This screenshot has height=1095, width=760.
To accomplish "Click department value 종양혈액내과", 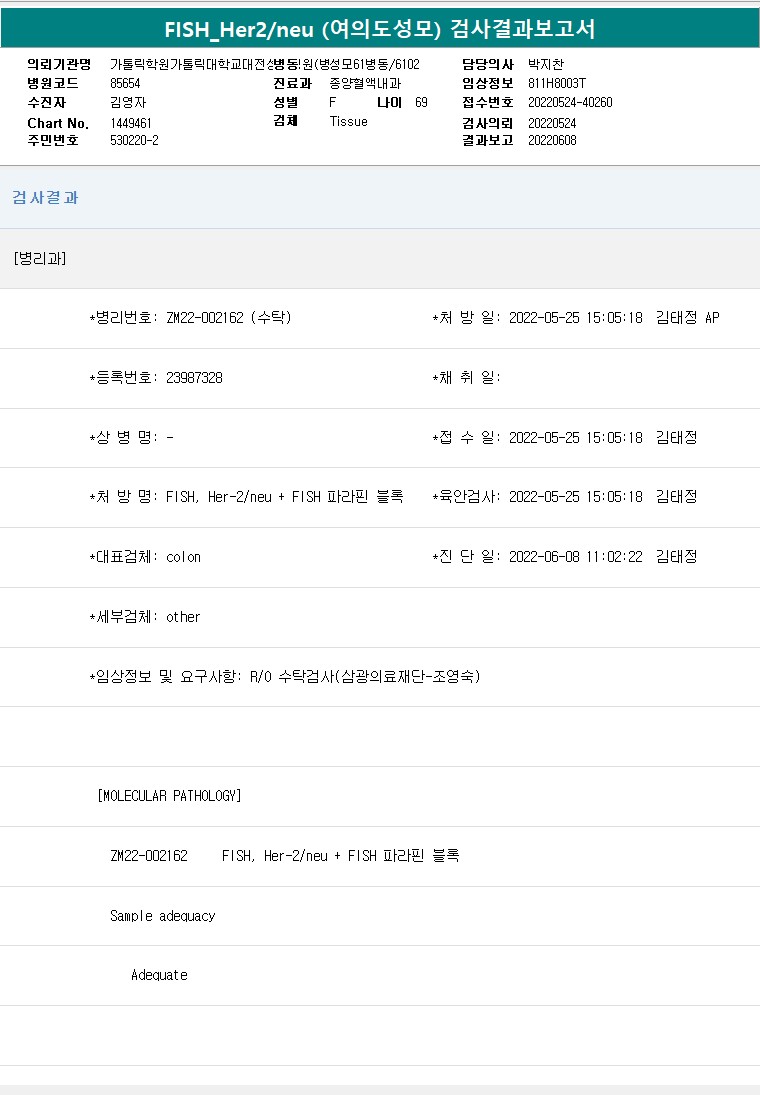I will (x=365, y=84).
